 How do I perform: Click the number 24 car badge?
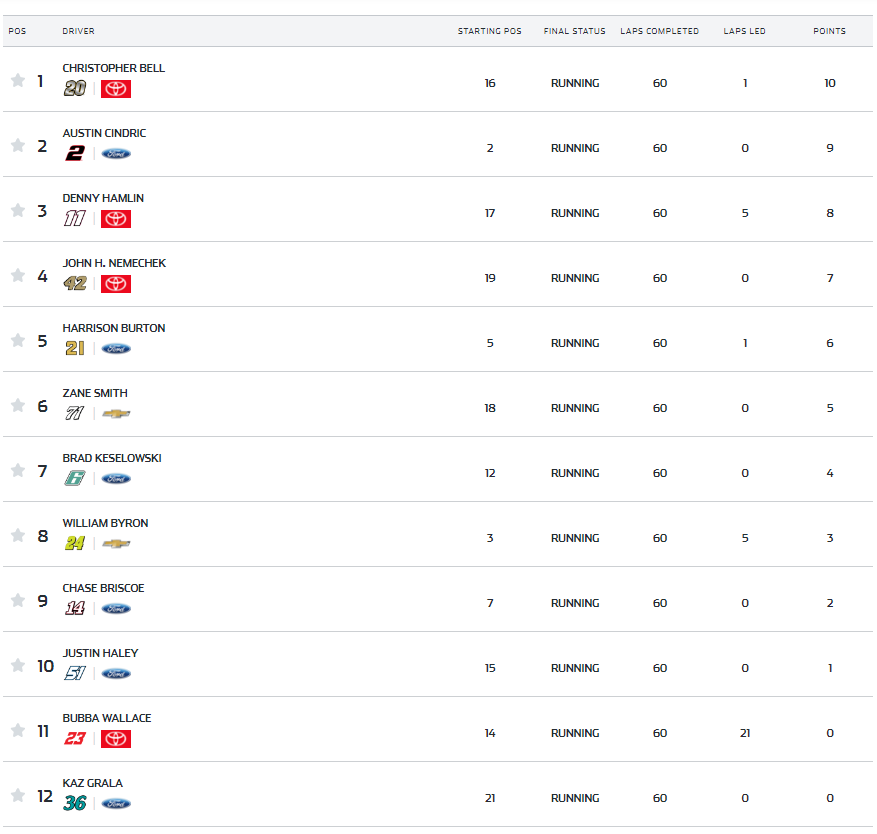click(x=75, y=543)
